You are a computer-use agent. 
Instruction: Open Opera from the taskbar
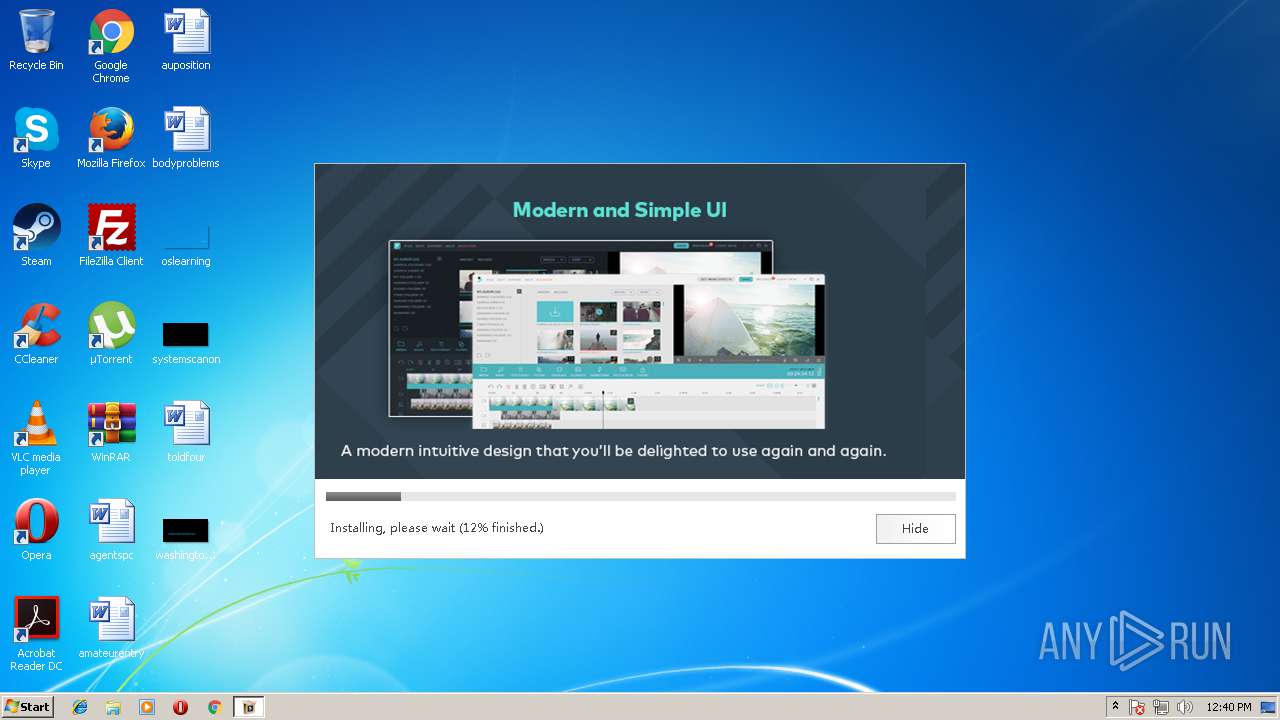180,707
